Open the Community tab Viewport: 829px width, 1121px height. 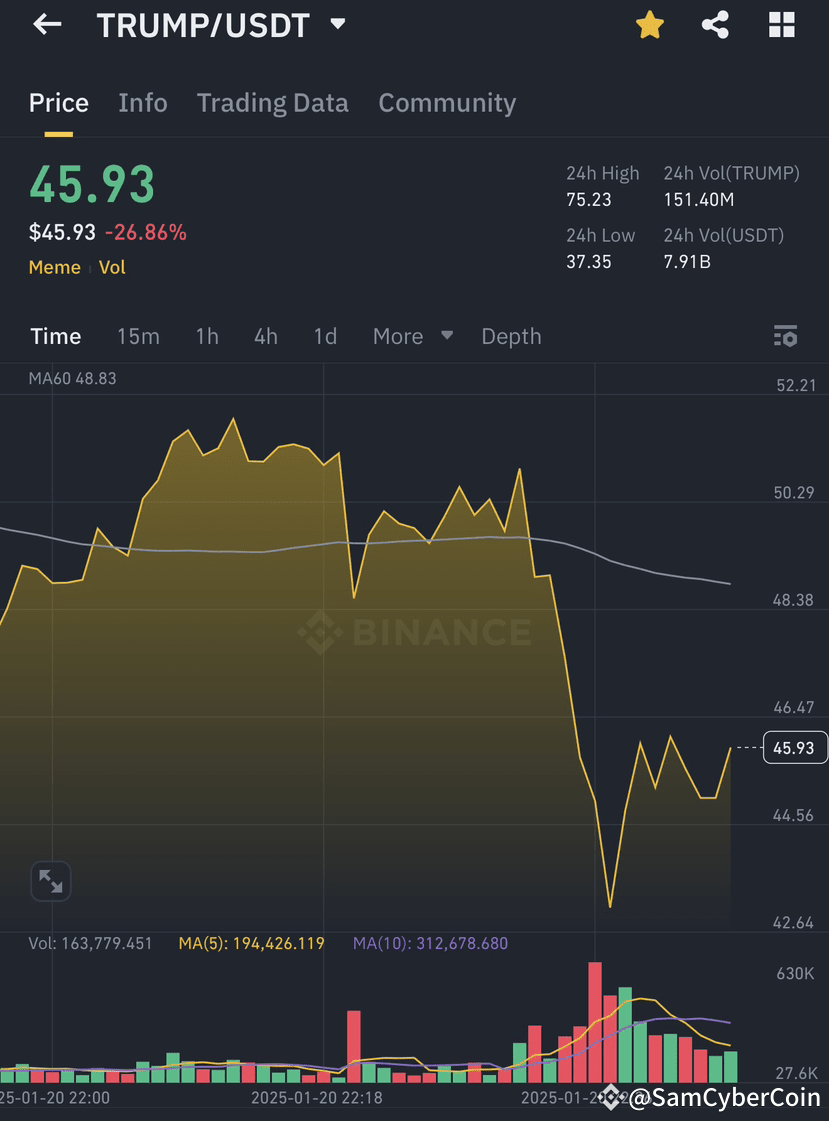click(x=447, y=103)
